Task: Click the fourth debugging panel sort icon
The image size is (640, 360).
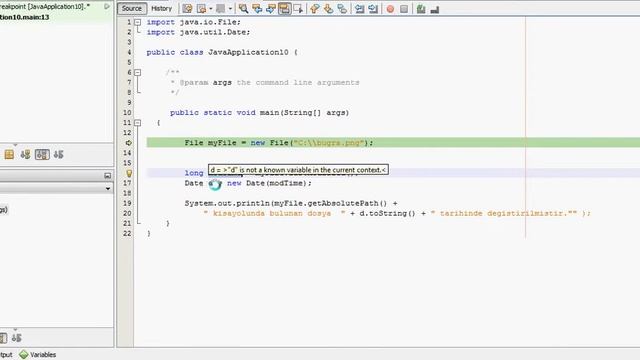Action: pyautogui.click(x=58, y=154)
